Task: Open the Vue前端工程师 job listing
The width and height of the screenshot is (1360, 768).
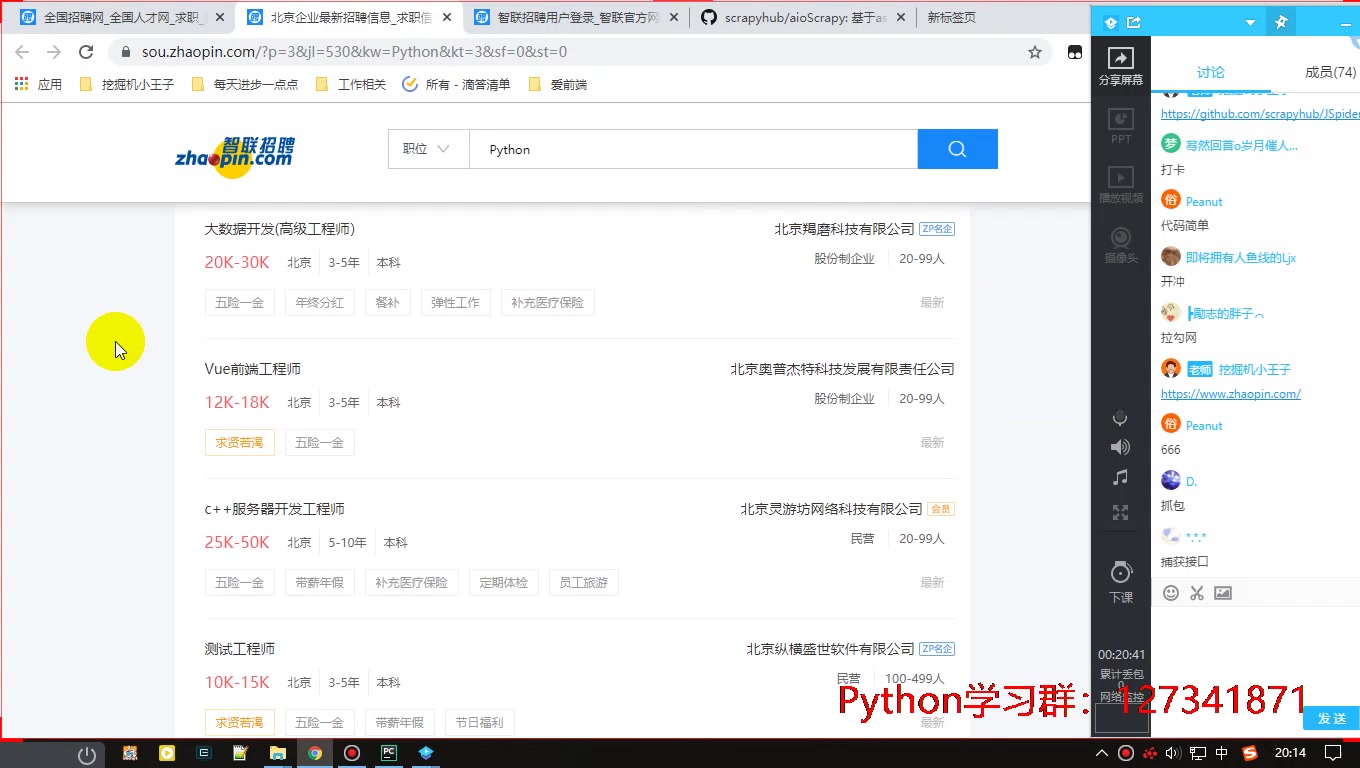Action: pos(253,369)
